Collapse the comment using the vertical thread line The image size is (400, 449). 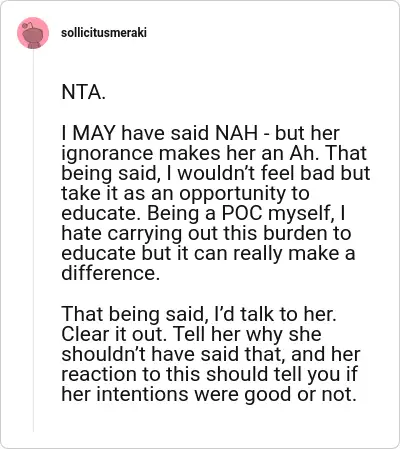coord(33,240)
